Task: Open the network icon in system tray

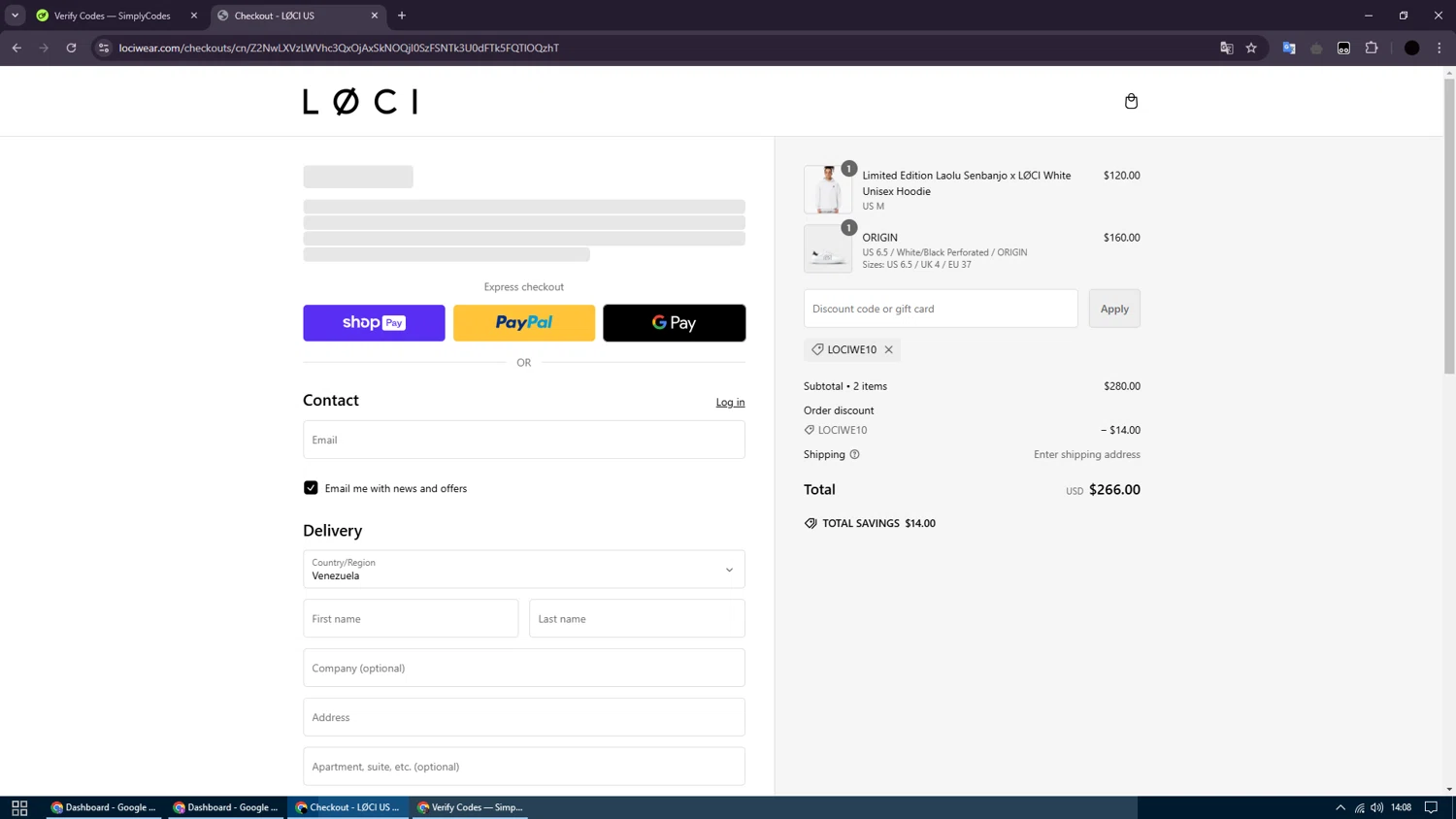Action: tap(1359, 807)
